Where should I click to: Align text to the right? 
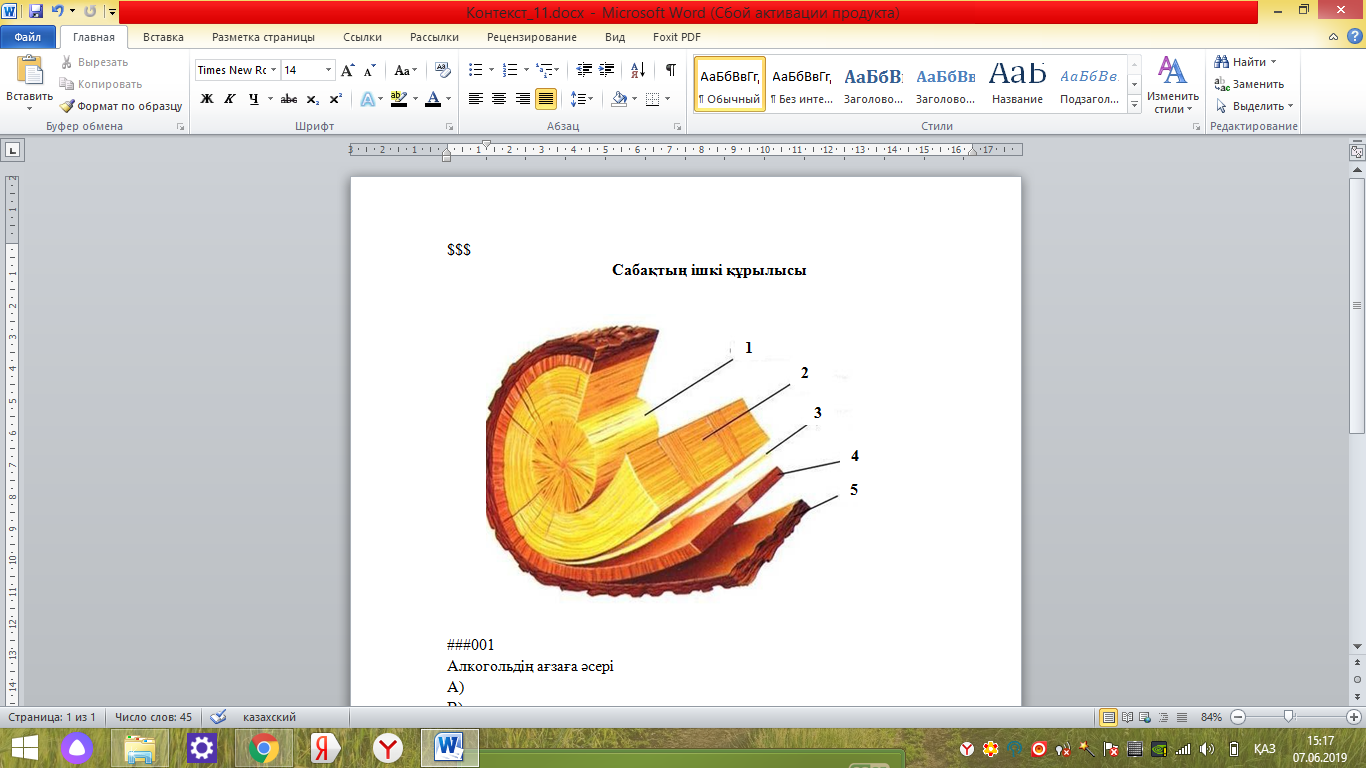point(522,99)
